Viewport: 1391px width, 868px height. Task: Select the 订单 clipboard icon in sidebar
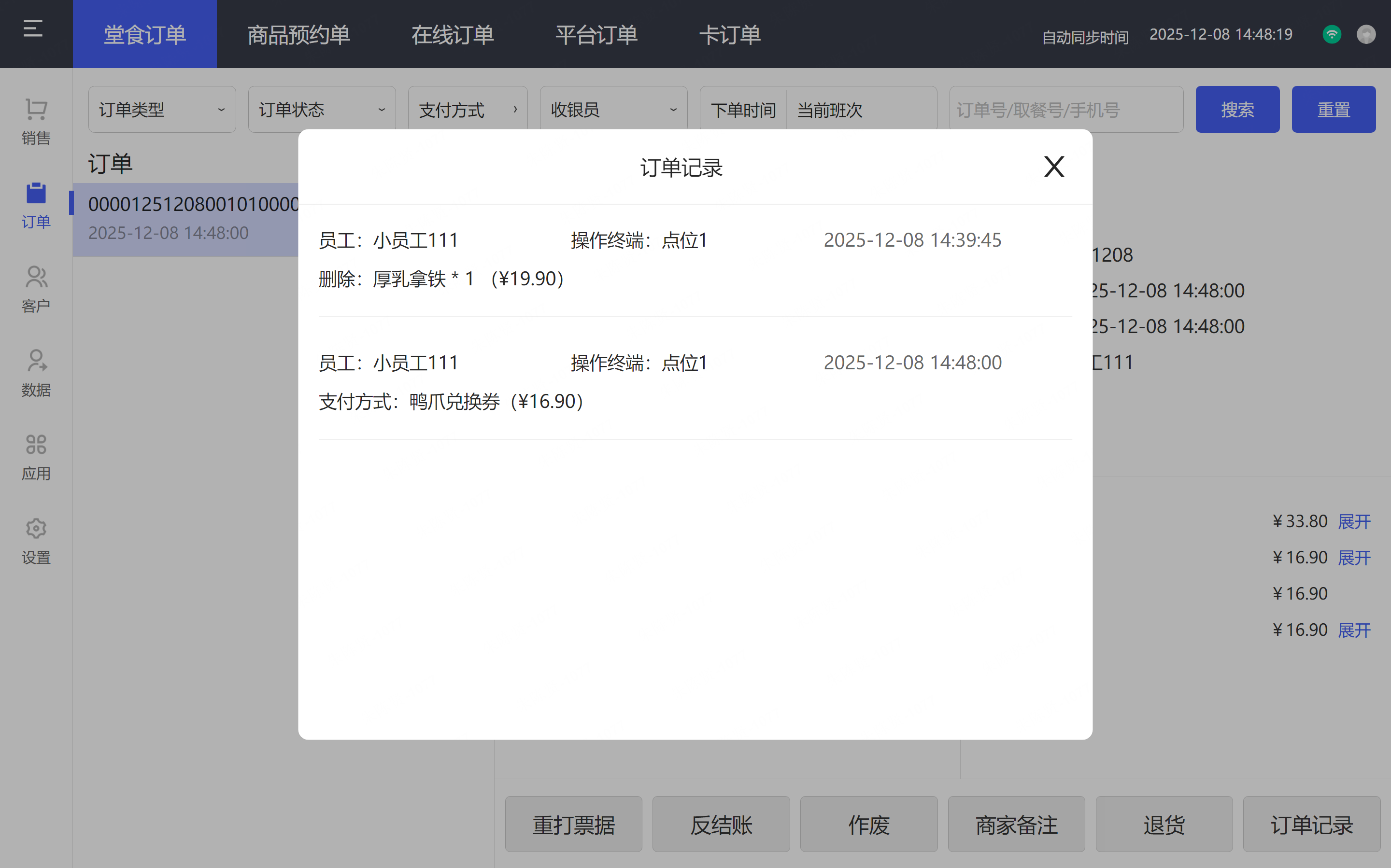click(x=36, y=194)
